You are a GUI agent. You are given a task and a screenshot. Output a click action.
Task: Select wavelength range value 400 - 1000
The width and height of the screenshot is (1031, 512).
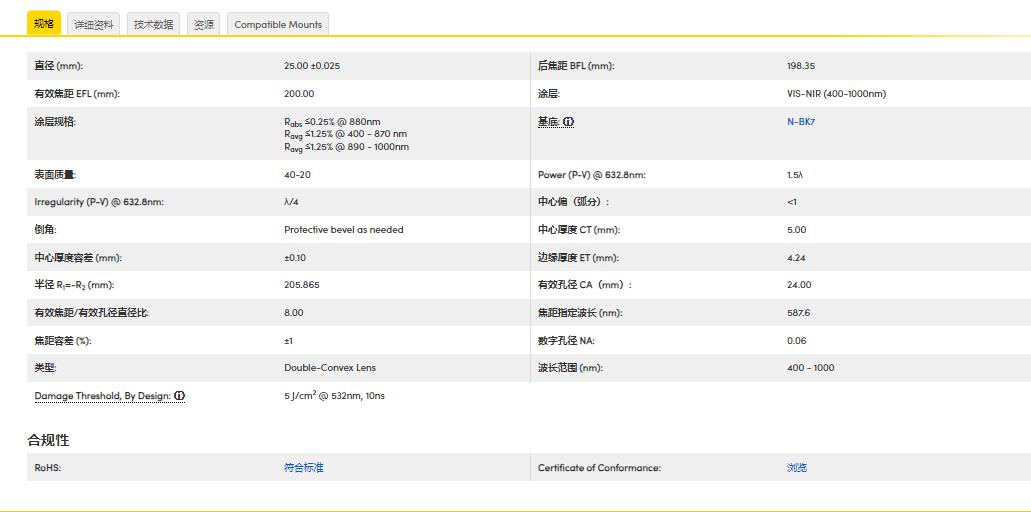[811, 367]
